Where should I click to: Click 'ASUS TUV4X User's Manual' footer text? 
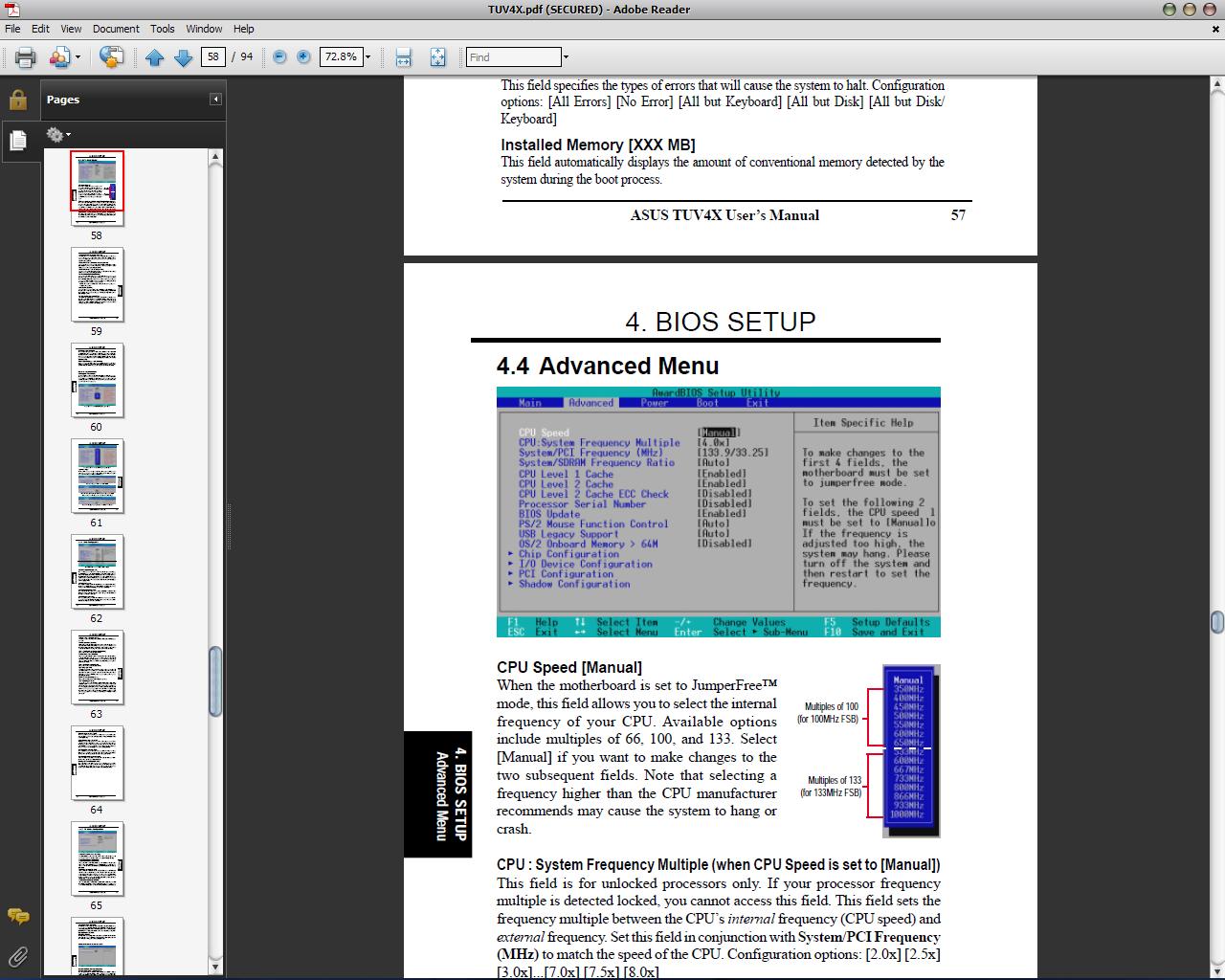click(724, 214)
